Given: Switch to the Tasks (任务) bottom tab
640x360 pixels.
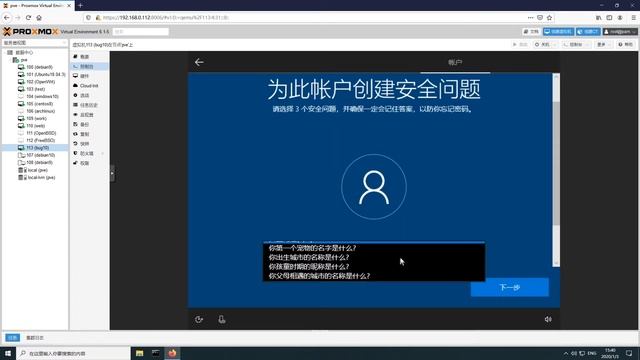Looking at the screenshot, I should (x=13, y=338).
